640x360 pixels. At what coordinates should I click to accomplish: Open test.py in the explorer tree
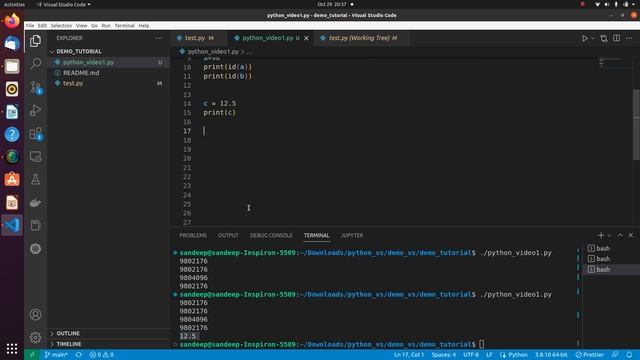click(109, 83)
